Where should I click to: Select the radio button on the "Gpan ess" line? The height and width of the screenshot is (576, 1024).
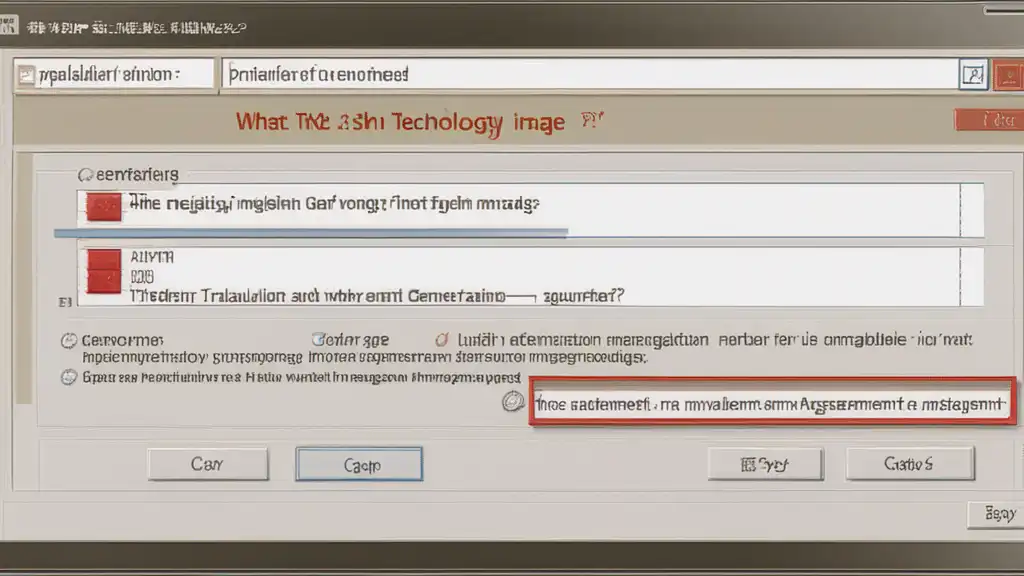[x=69, y=377]
